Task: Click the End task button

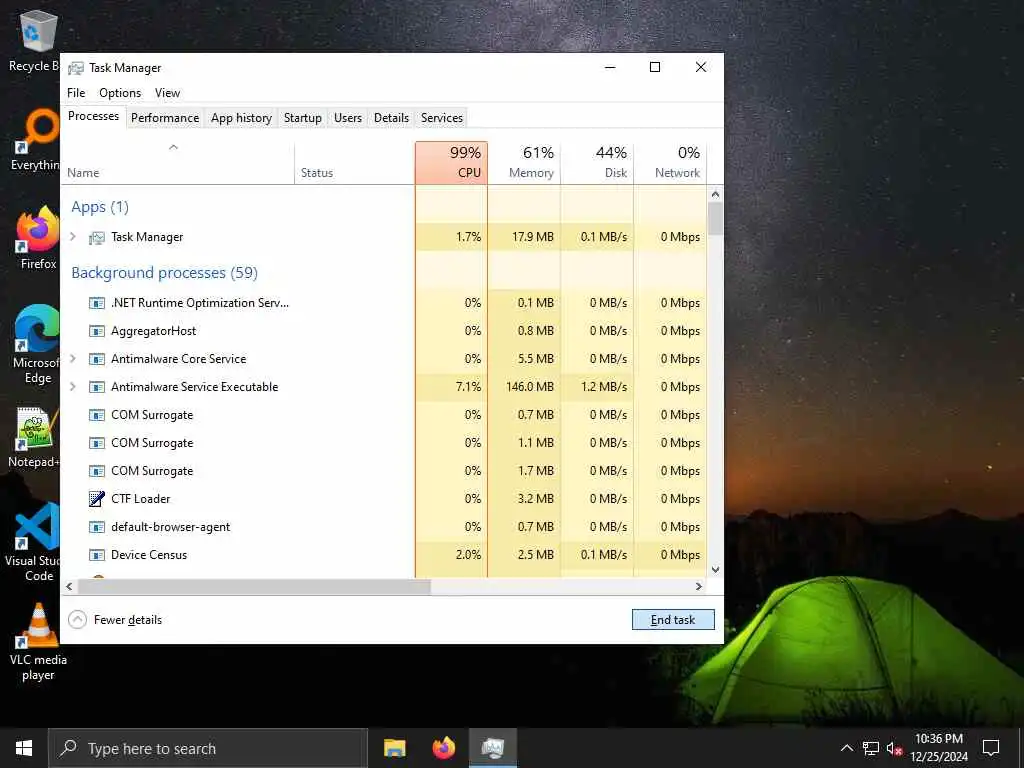Action: [673, 620]
